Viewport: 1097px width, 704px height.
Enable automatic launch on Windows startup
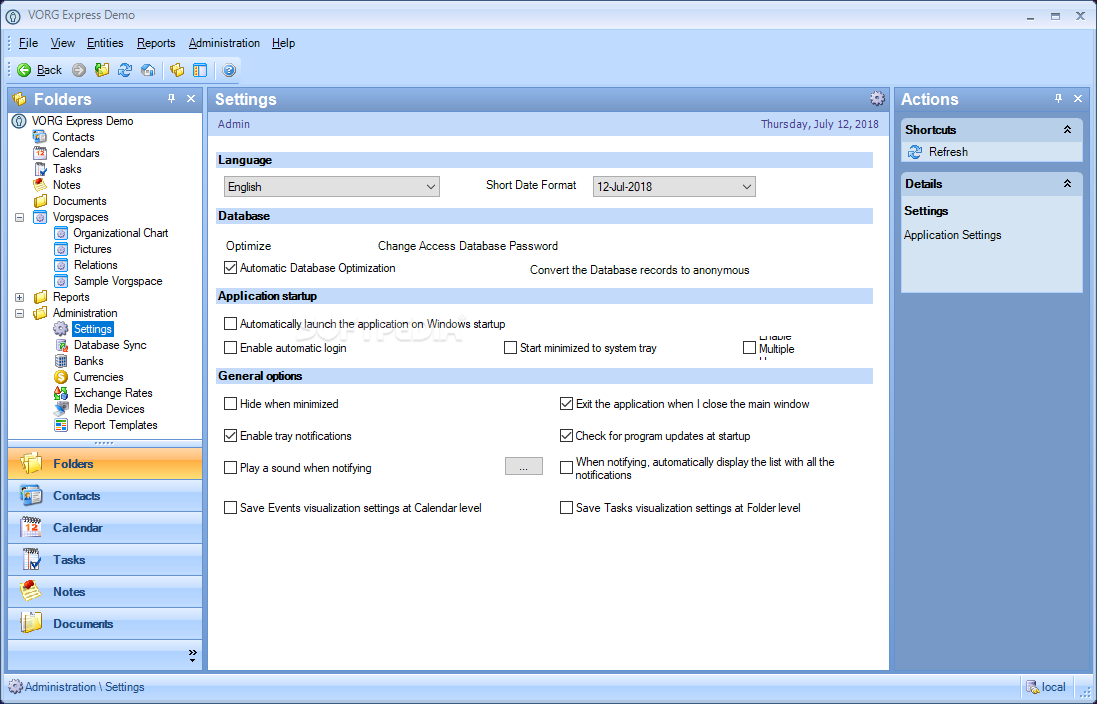(230, 324)
